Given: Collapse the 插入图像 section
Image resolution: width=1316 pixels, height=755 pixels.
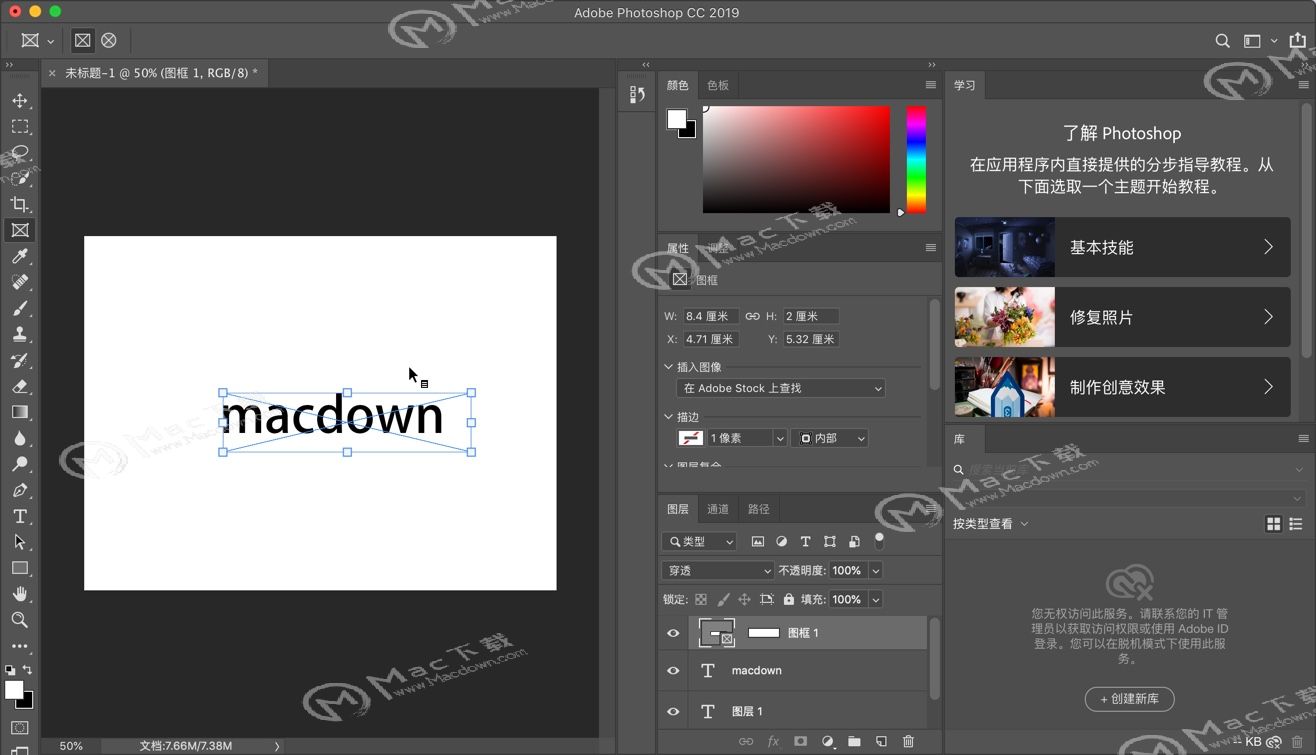Looking at the screenshot, I should tap(669, 367).
